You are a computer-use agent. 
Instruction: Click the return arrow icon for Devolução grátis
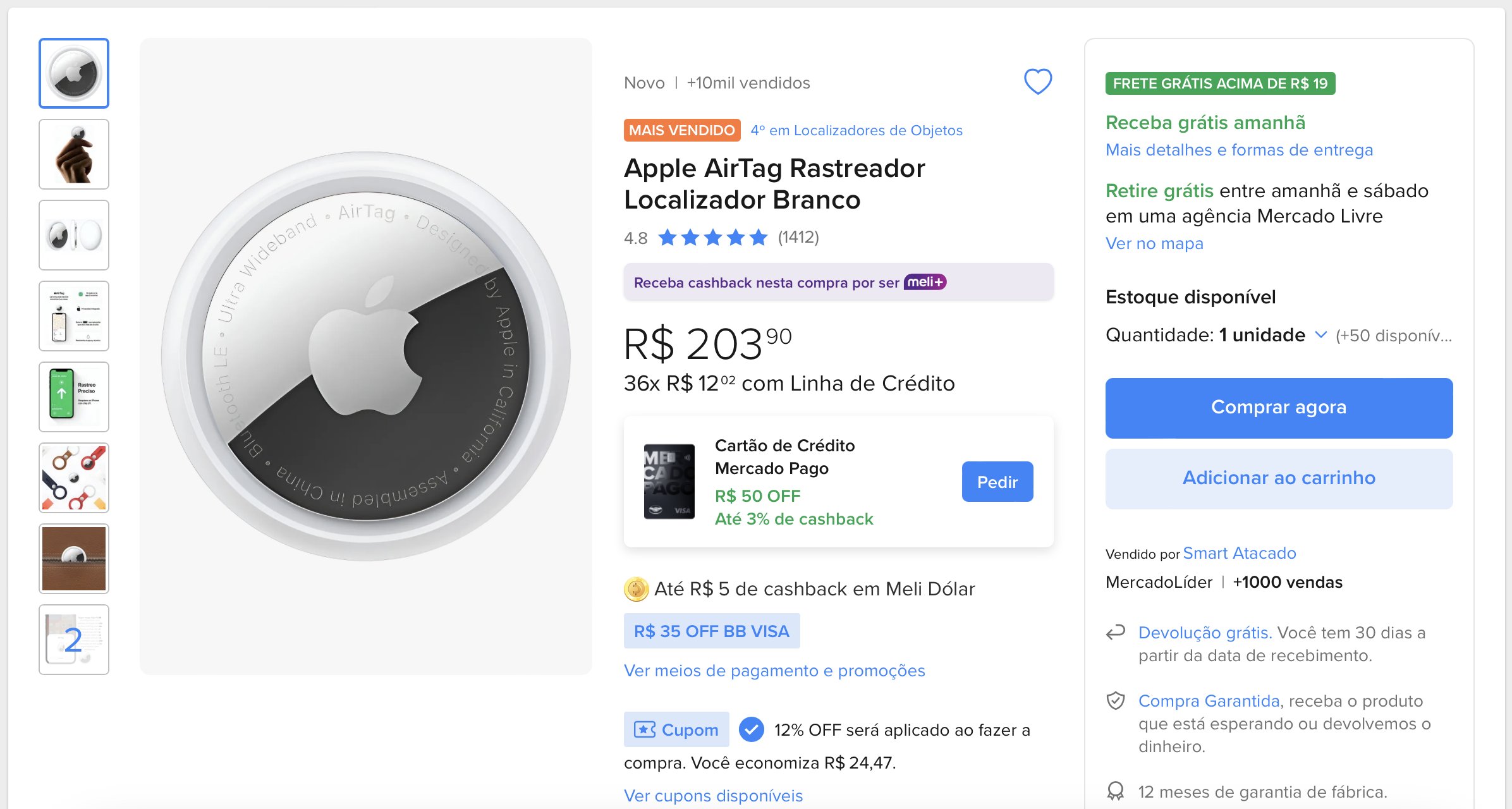click(1116, 632)
